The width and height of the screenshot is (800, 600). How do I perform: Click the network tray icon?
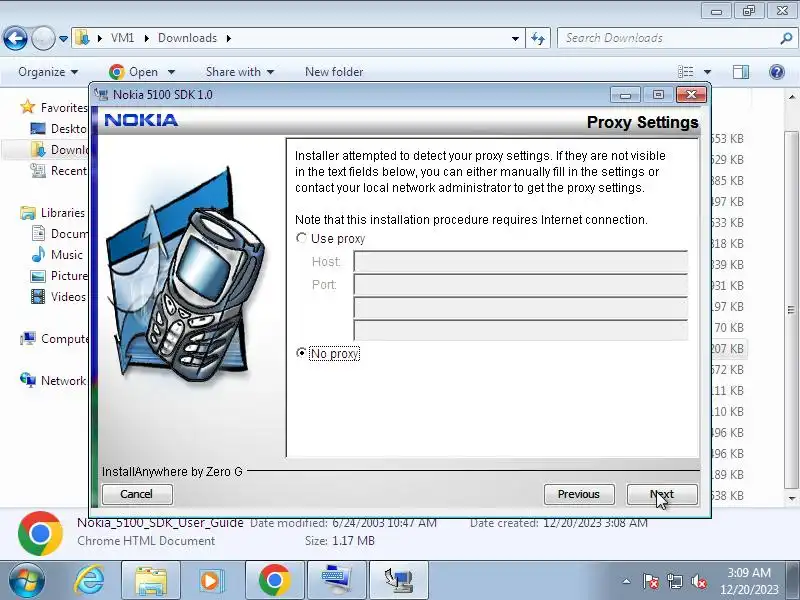click(x=674, y=581)
